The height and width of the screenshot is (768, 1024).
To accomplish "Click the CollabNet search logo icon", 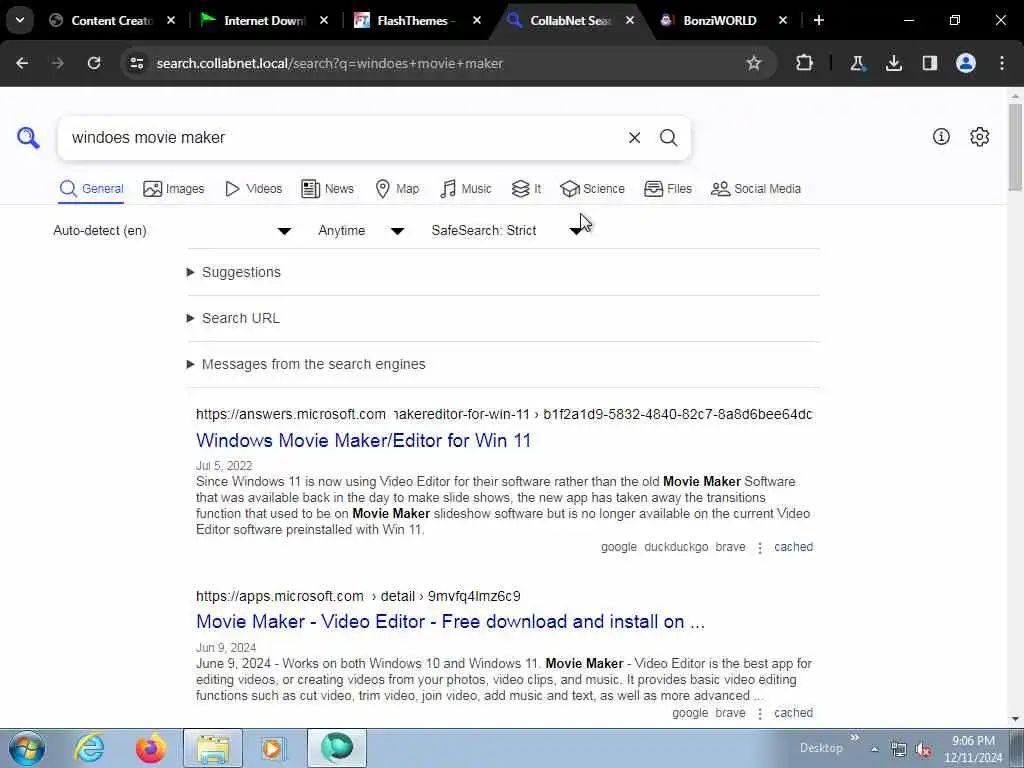I will point(28,138).
